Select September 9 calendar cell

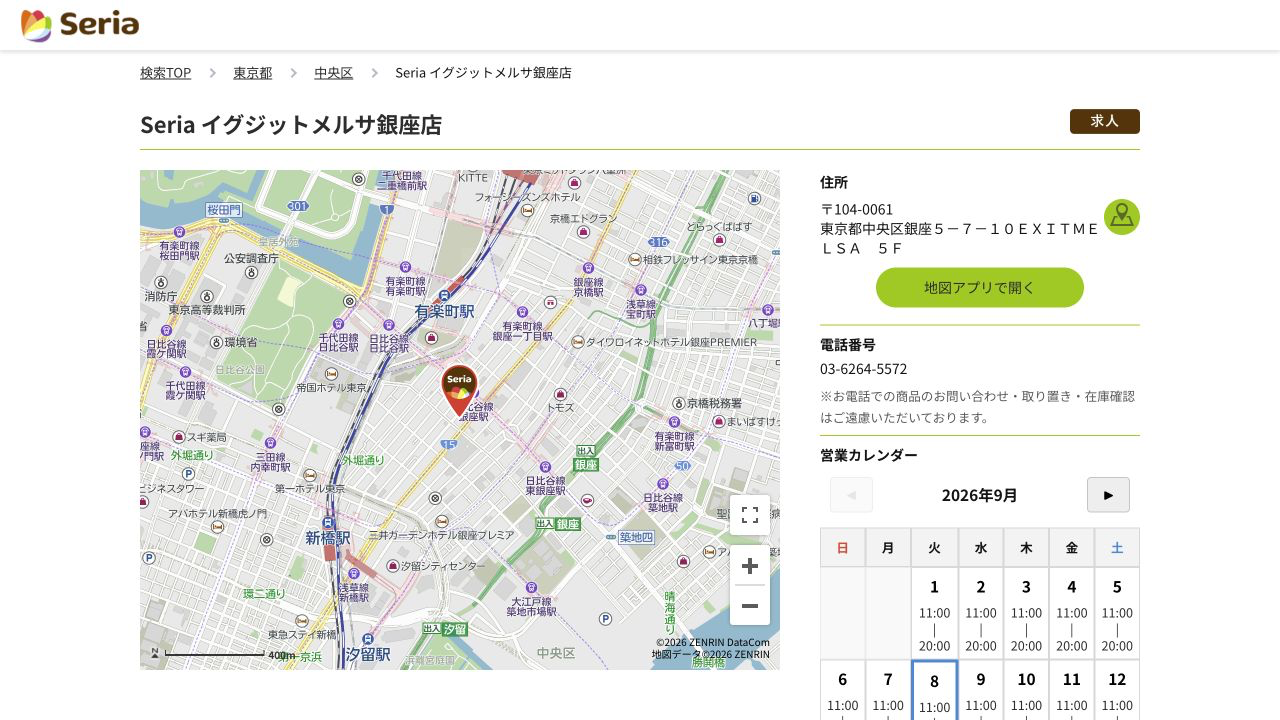point(981,691)
